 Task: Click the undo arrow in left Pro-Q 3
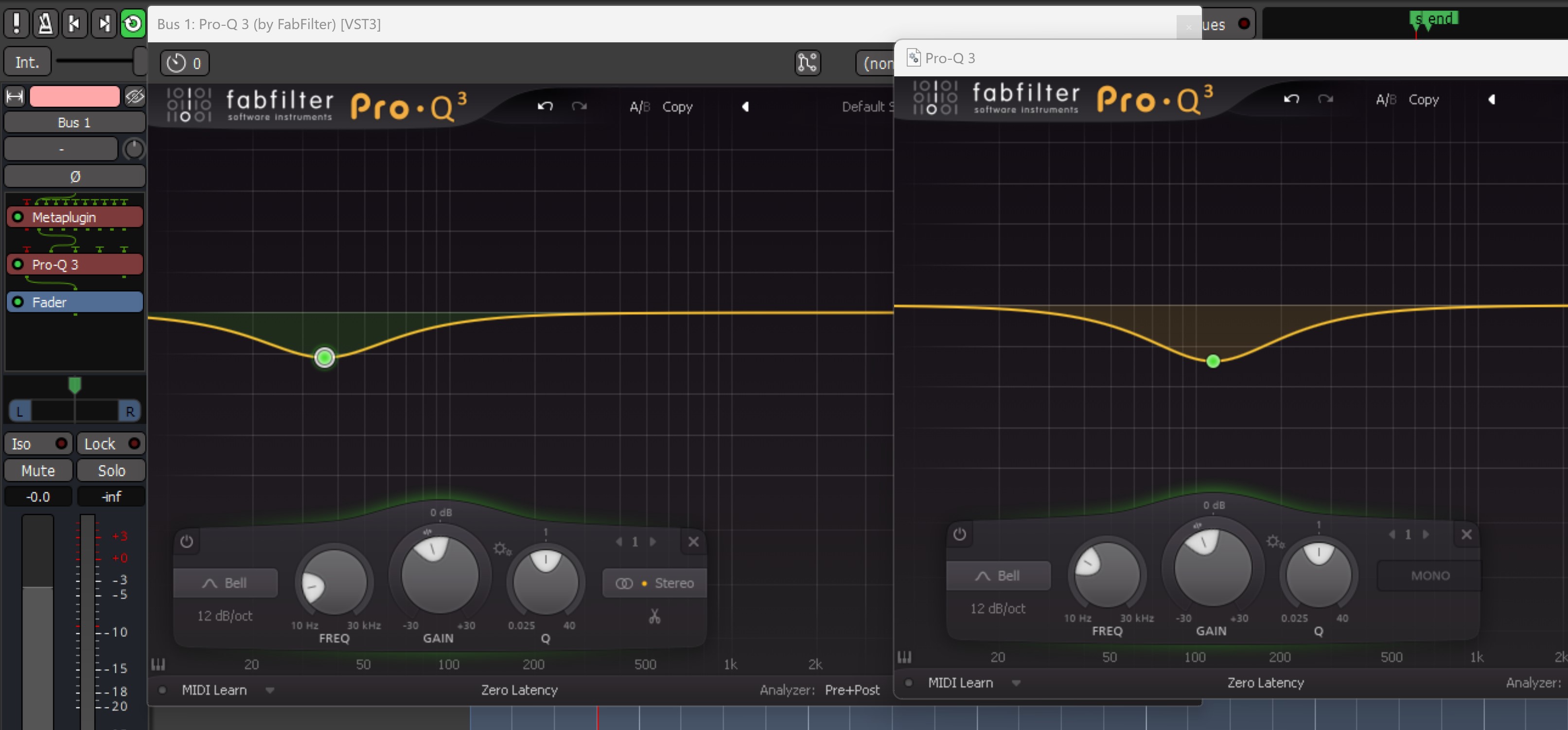pos(545,106)
